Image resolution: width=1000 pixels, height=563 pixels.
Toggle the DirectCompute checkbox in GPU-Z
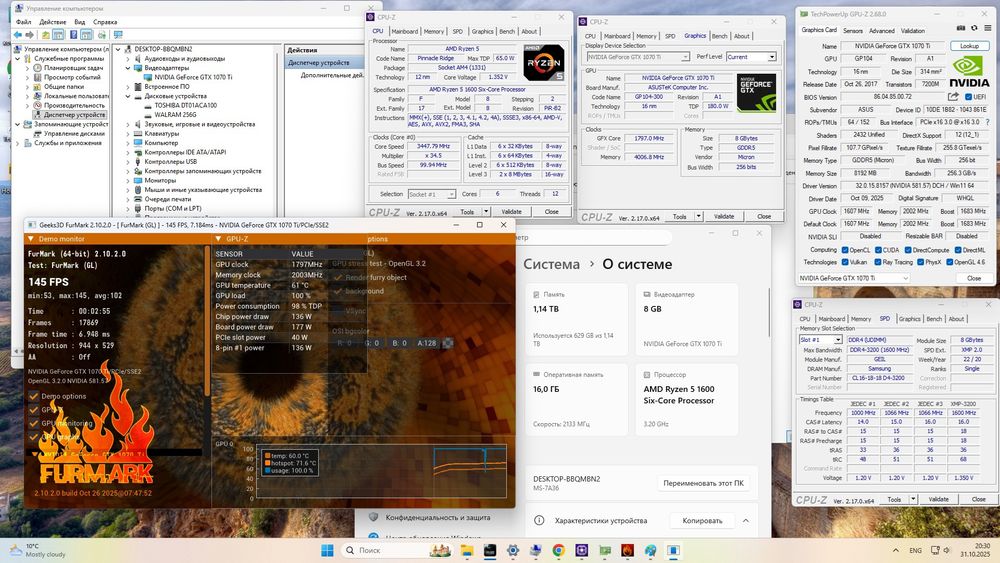[908, 250]
